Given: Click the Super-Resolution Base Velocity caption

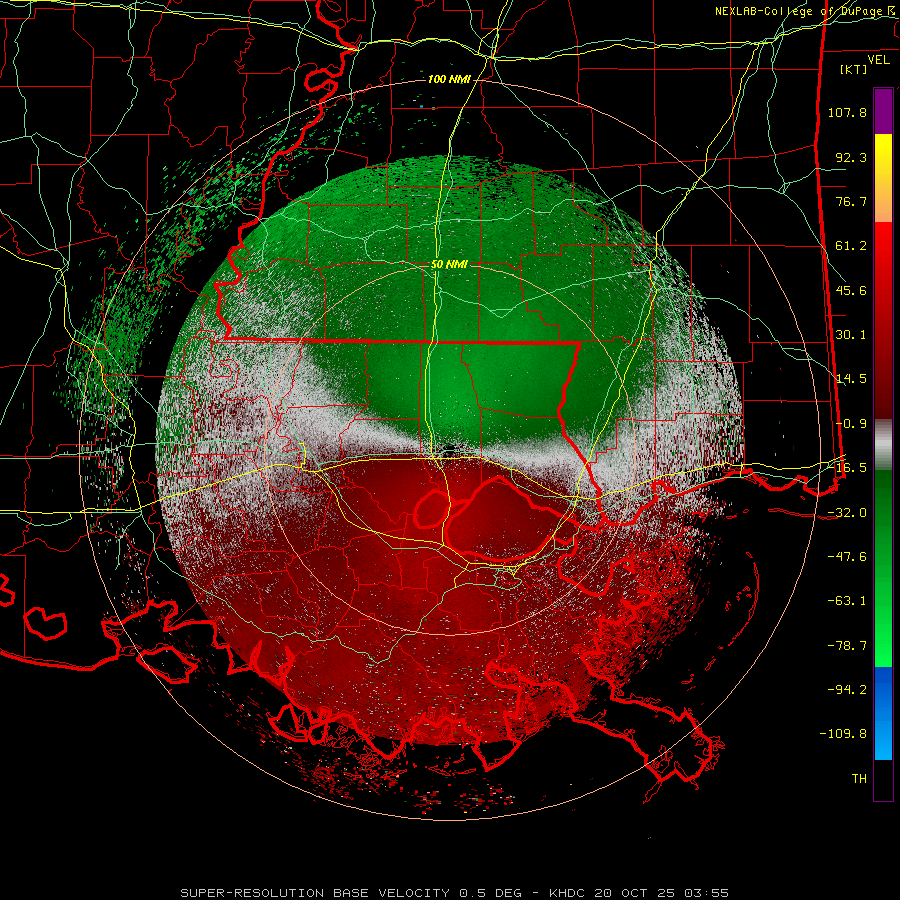Looking at the screenshot, I should [x=455, y=893].
